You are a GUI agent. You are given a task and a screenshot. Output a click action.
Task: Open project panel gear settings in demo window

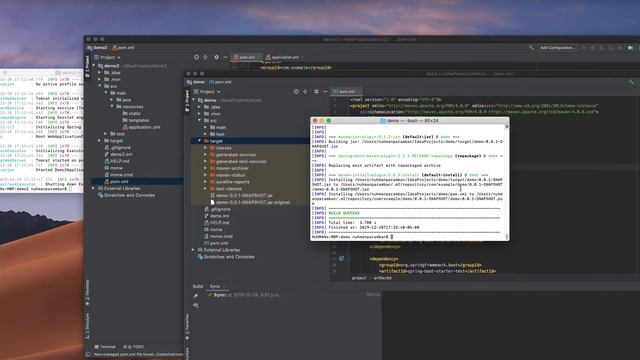point(316,92)
